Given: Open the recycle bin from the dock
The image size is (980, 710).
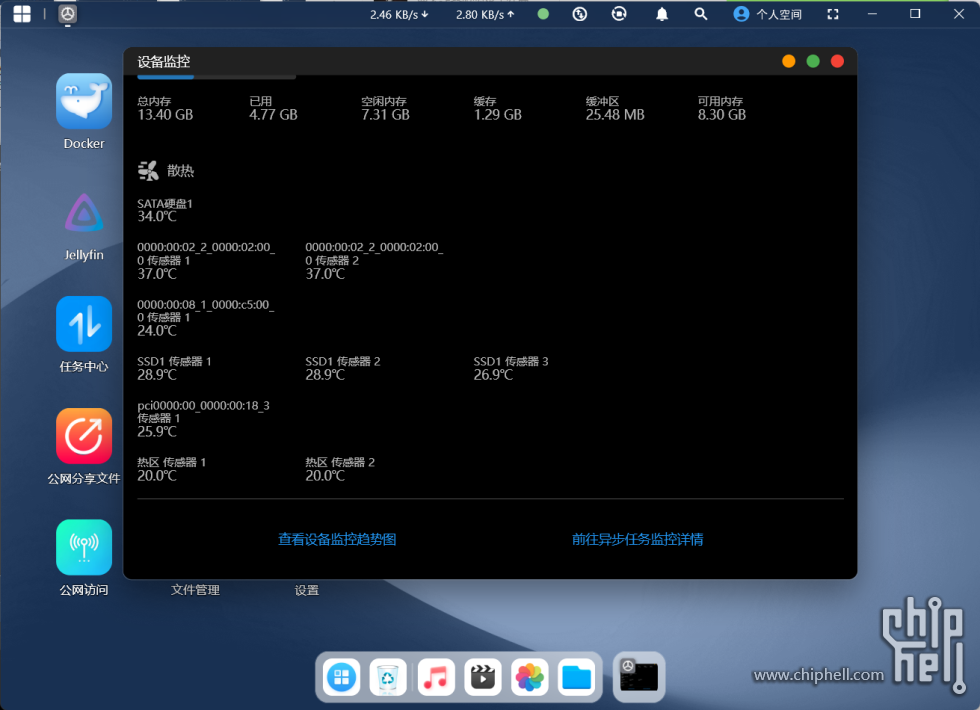Looking at the screenshot, I should (x=388, y=677).
